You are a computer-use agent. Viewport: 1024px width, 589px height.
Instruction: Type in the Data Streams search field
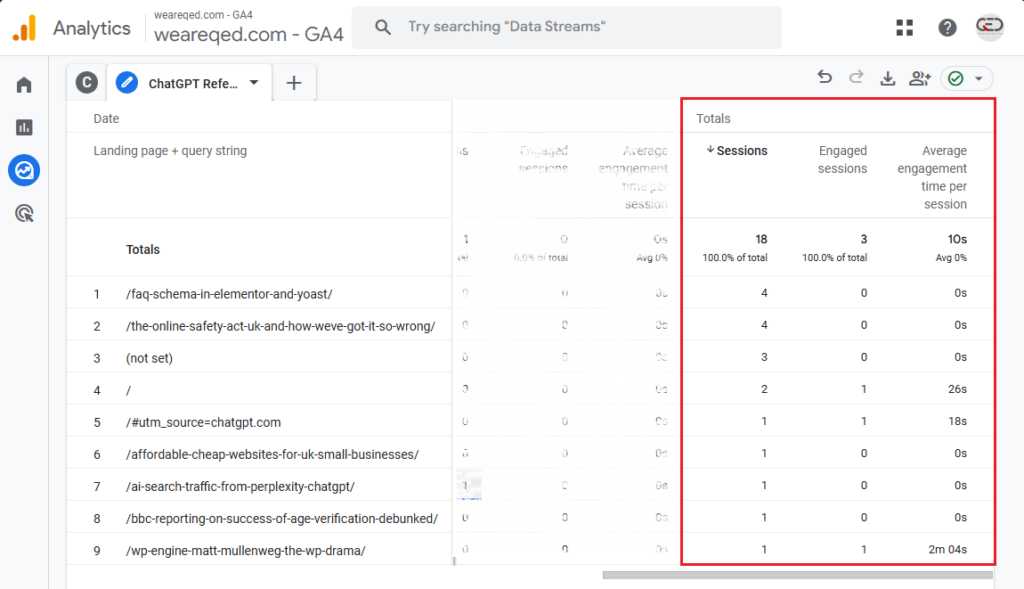(x=566, y=27)
